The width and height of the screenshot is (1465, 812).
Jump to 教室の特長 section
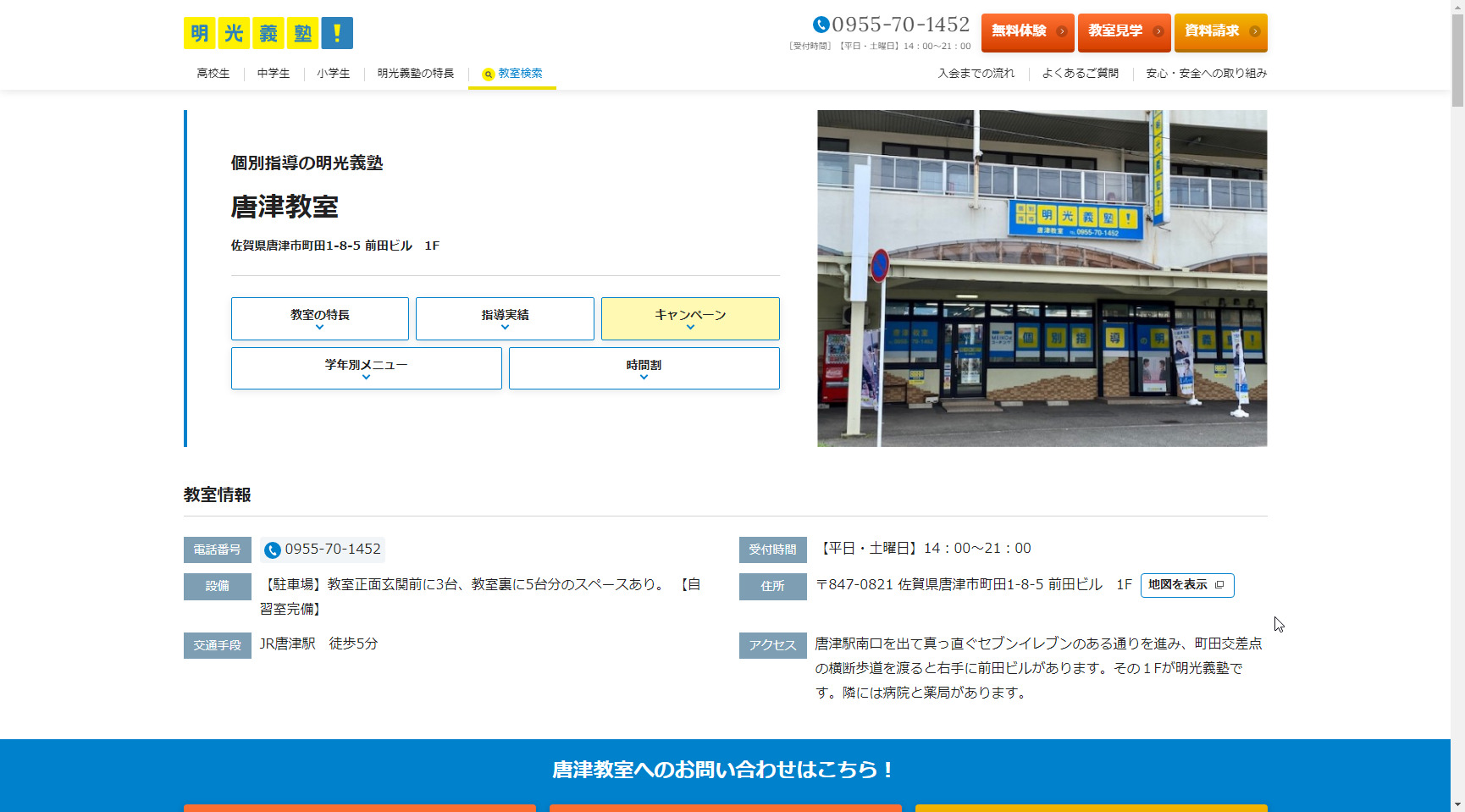[x=320, y=318]
